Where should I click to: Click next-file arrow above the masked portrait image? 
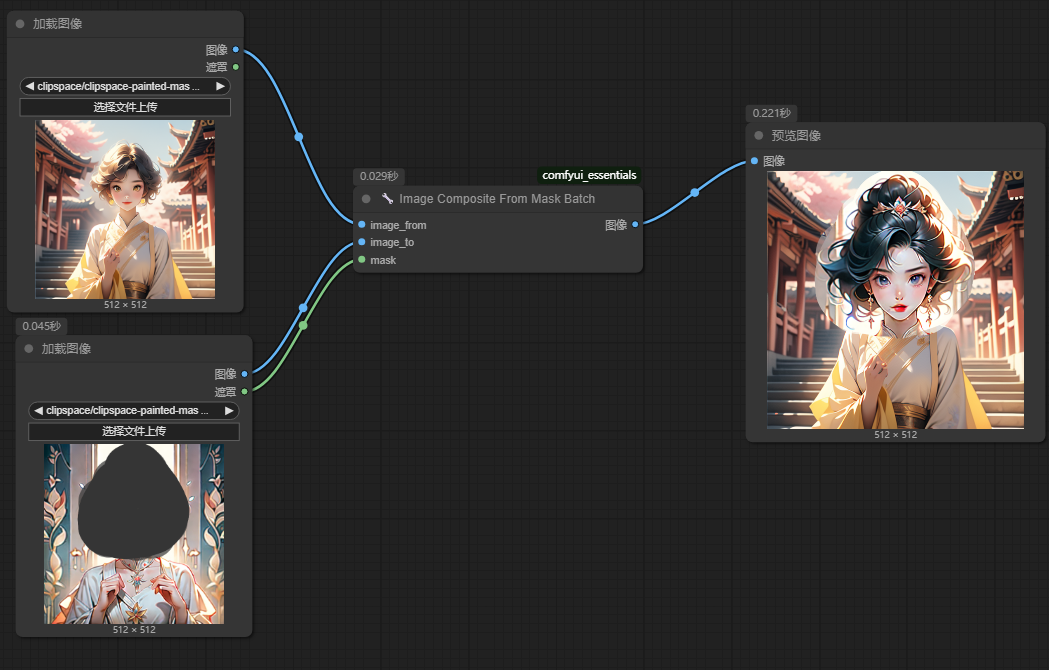coord(229,410)
